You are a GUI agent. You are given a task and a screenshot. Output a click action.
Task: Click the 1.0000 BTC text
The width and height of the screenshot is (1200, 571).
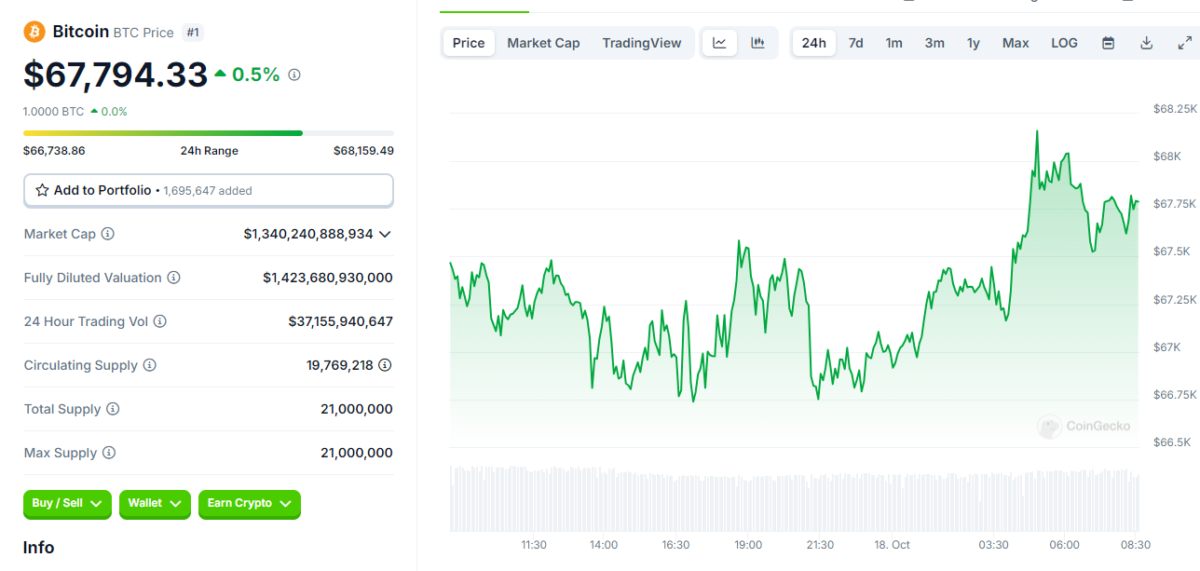[x=54, y=112]
